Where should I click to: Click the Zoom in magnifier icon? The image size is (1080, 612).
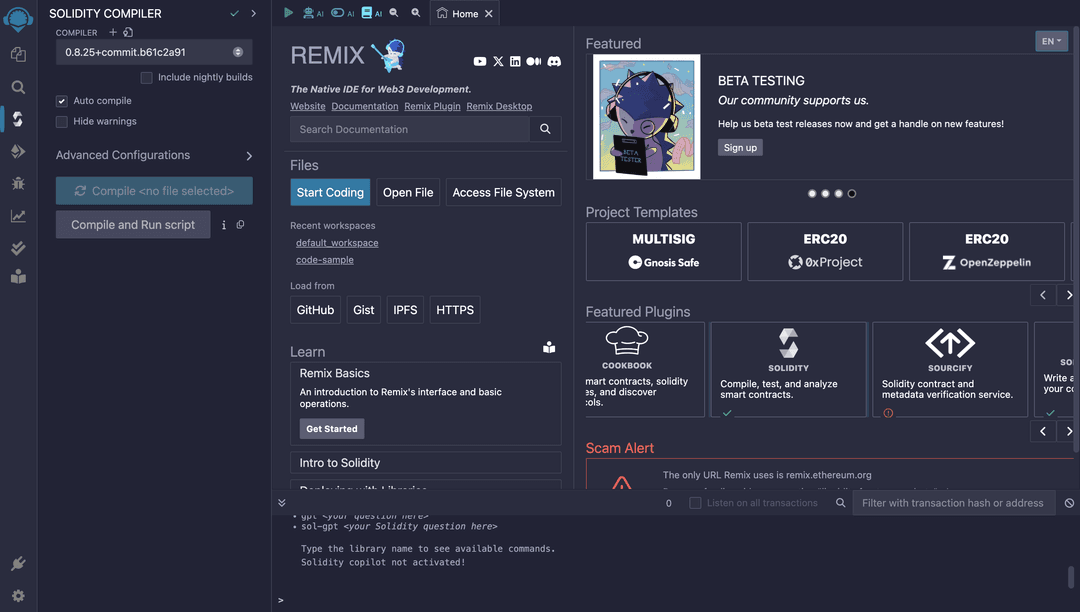point(416,12)
